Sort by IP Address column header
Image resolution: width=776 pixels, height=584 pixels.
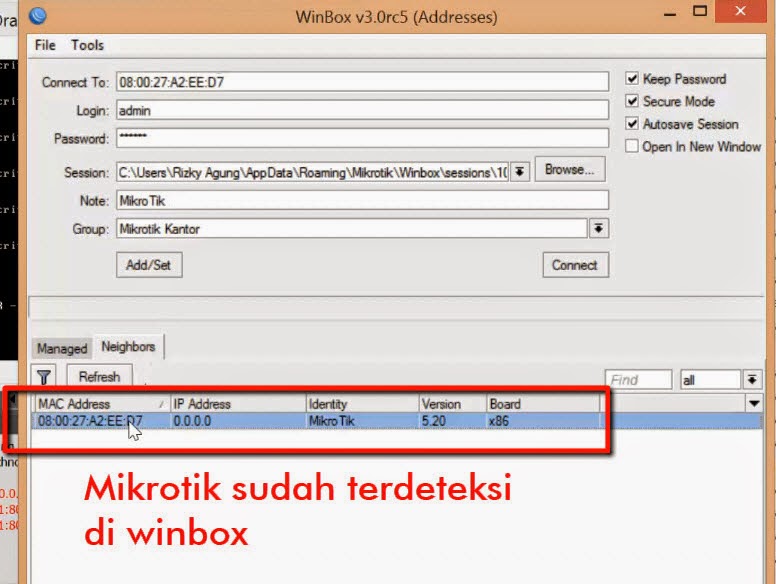[x=238, y=404]
